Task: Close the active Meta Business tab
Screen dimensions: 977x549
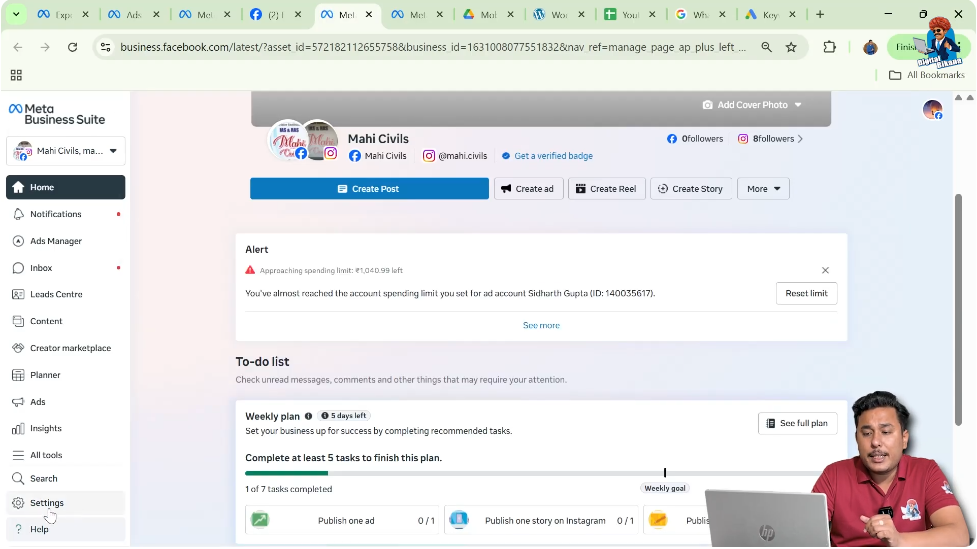Action: (369, 14)
